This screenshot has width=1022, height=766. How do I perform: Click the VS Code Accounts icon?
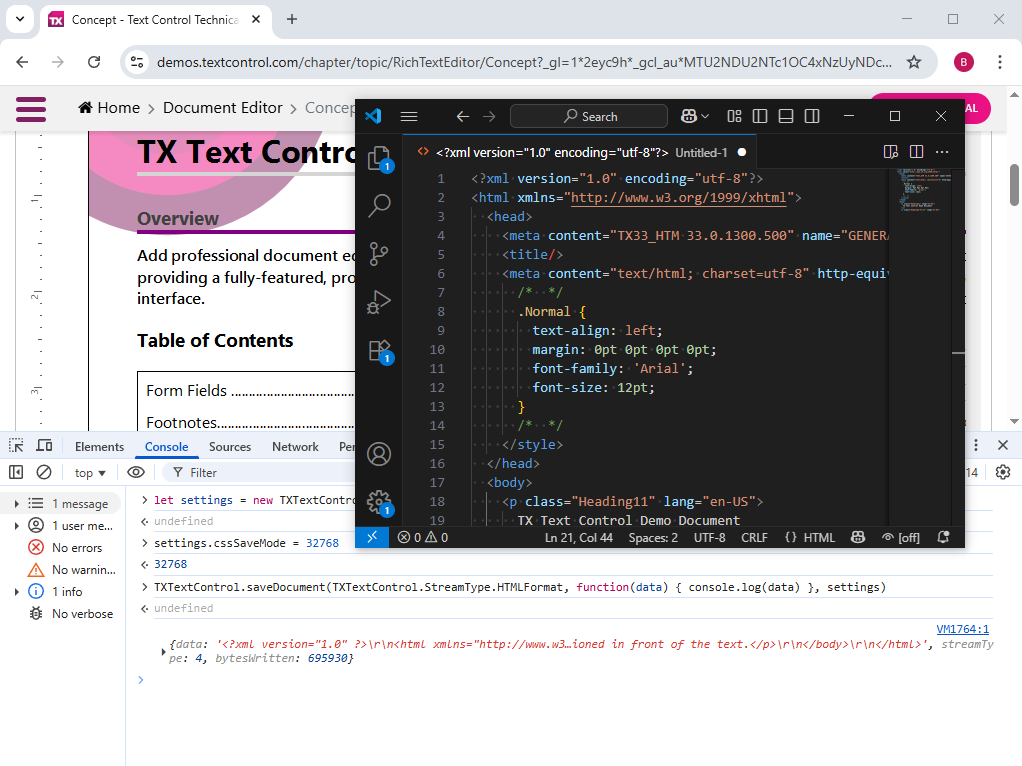(x=379, y=454)
